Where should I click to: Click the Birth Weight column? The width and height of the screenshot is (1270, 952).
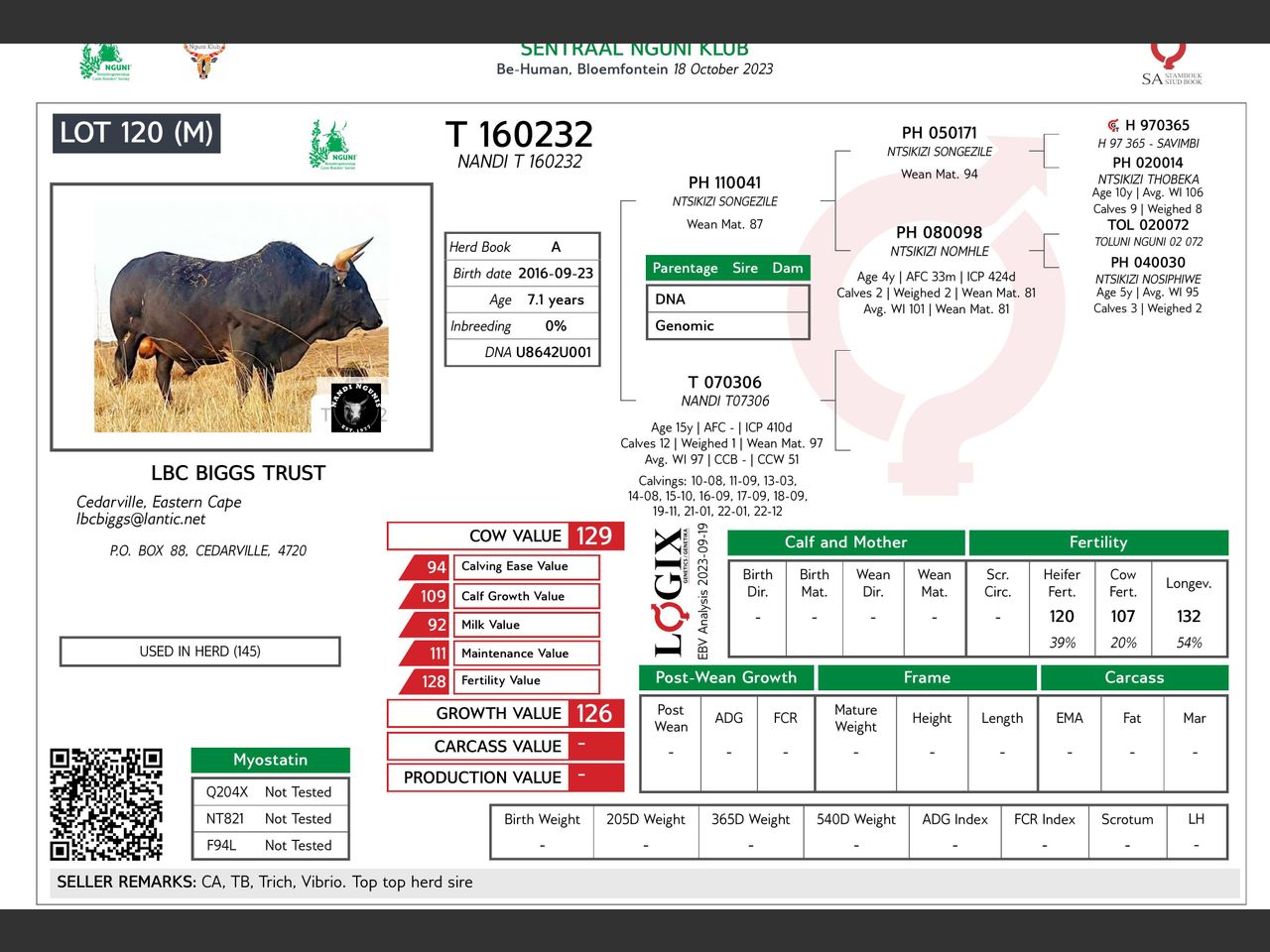coord(542,831)
